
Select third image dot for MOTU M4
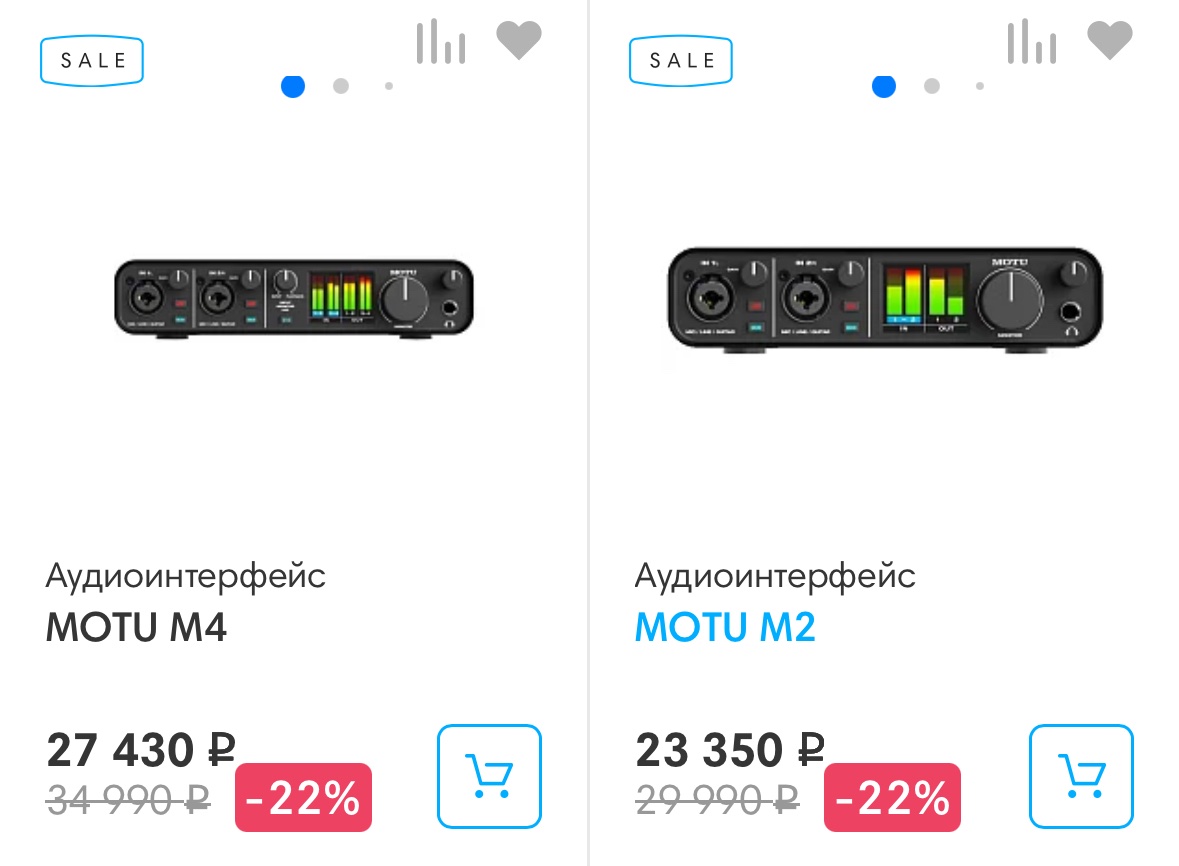click(389, 86)
